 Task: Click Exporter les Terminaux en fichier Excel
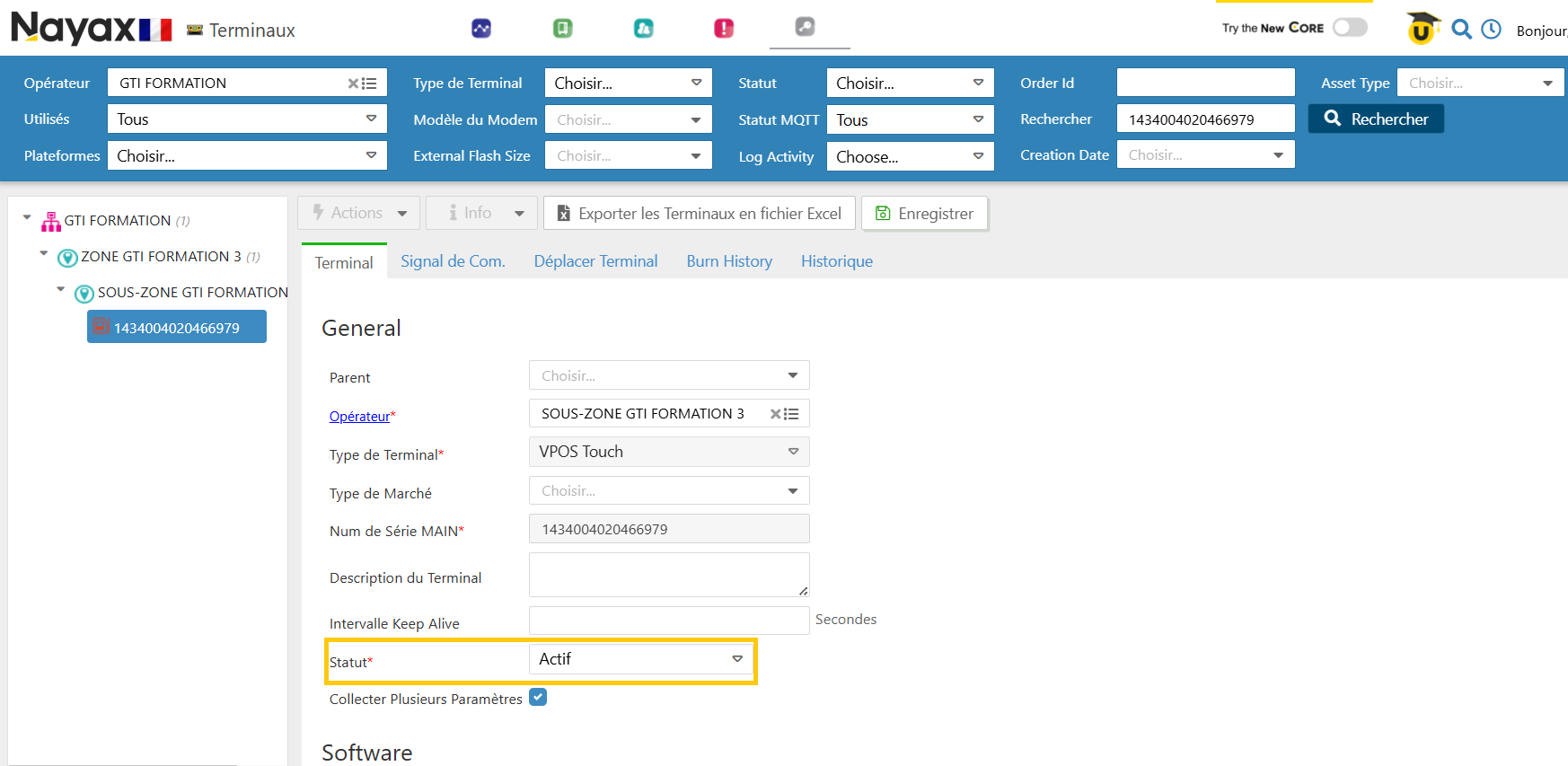[699, 213]
